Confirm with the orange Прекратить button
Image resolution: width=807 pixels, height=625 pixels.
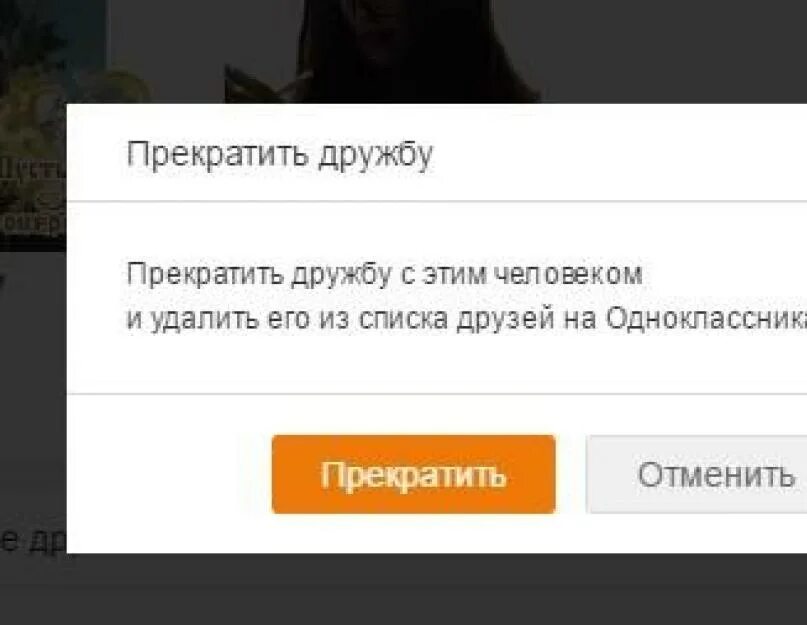pyautogui.click(x=413, y=474)
